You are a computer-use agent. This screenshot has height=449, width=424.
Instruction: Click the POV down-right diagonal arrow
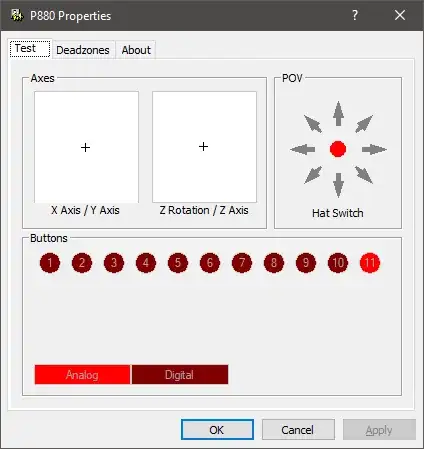click(364, 175)
